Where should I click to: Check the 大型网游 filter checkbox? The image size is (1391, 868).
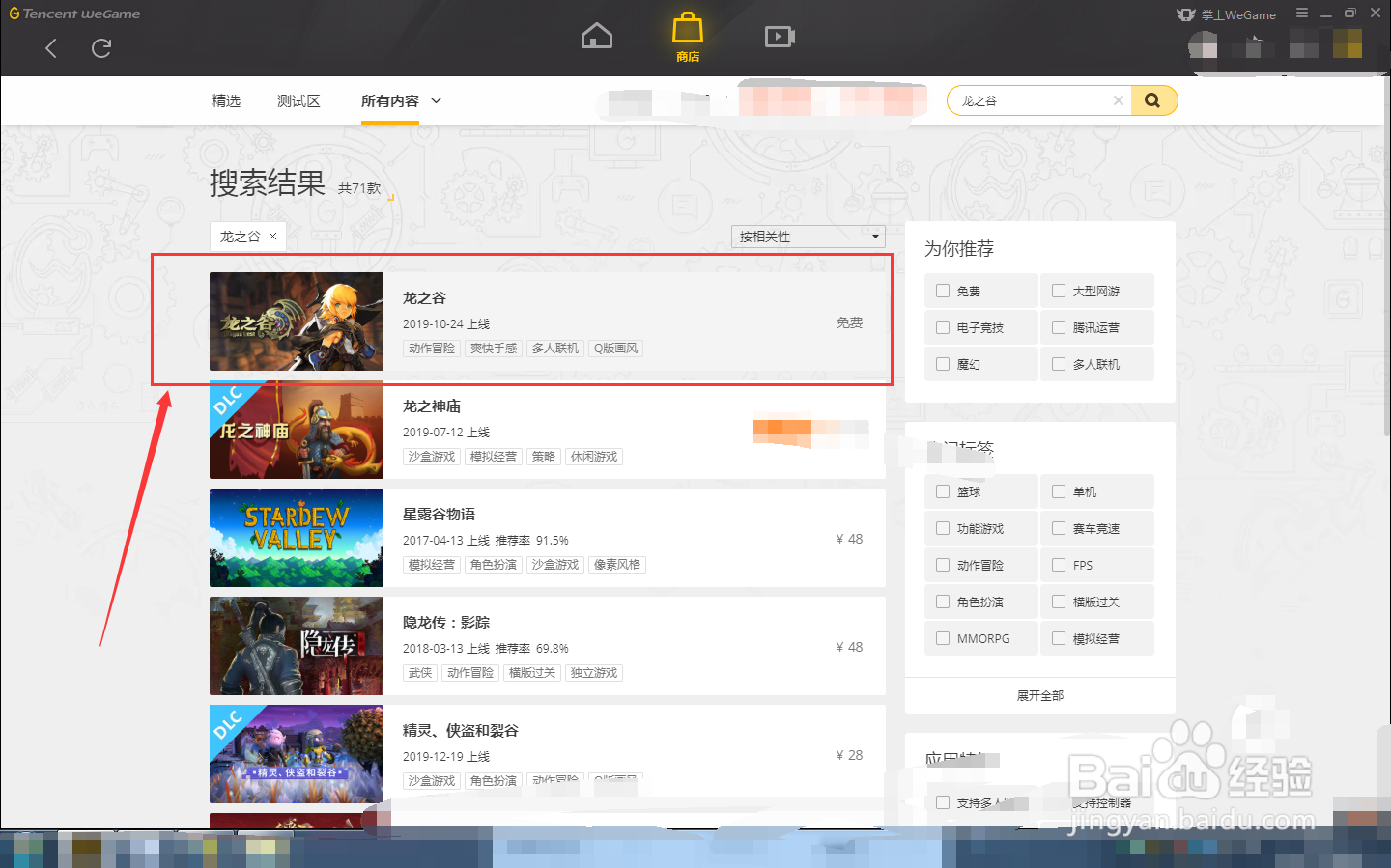pyautogui.click(x=1059, y=291)
